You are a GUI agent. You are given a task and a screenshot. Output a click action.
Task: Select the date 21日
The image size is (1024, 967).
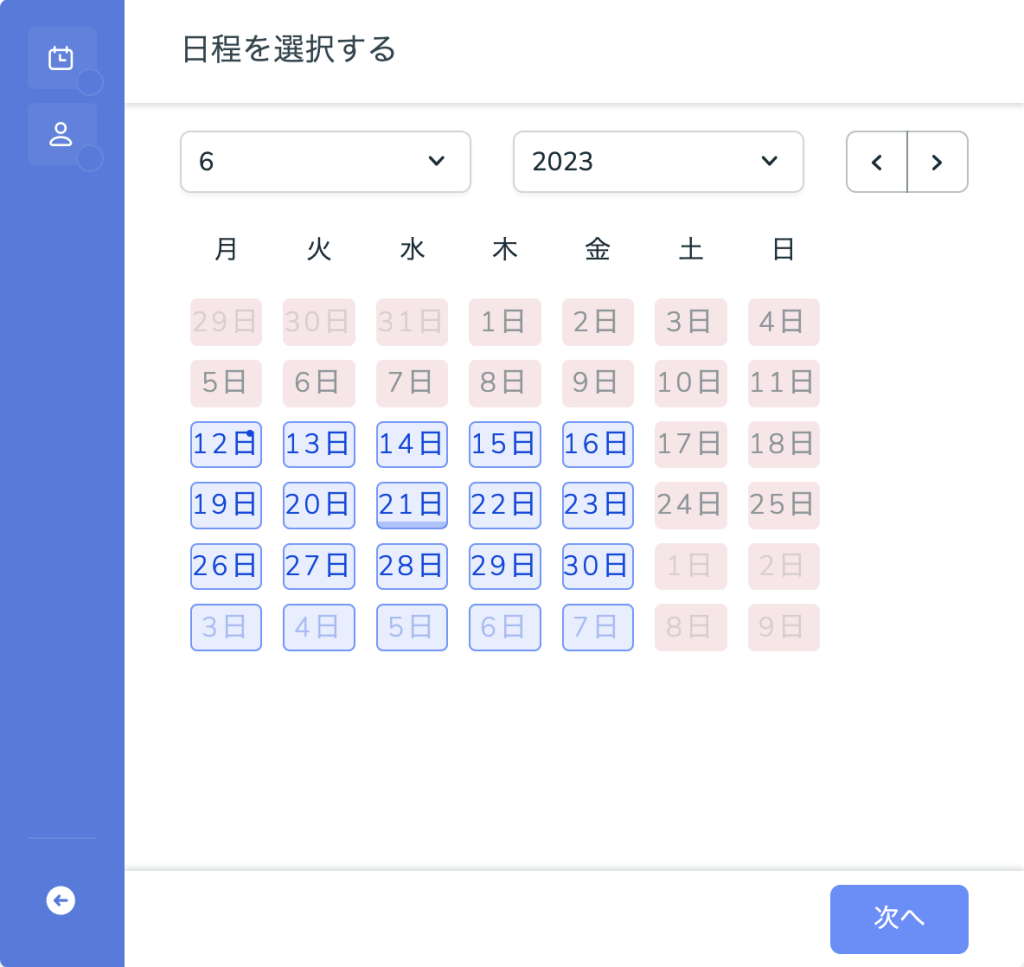pyautogui.click(x=411, y=505)
